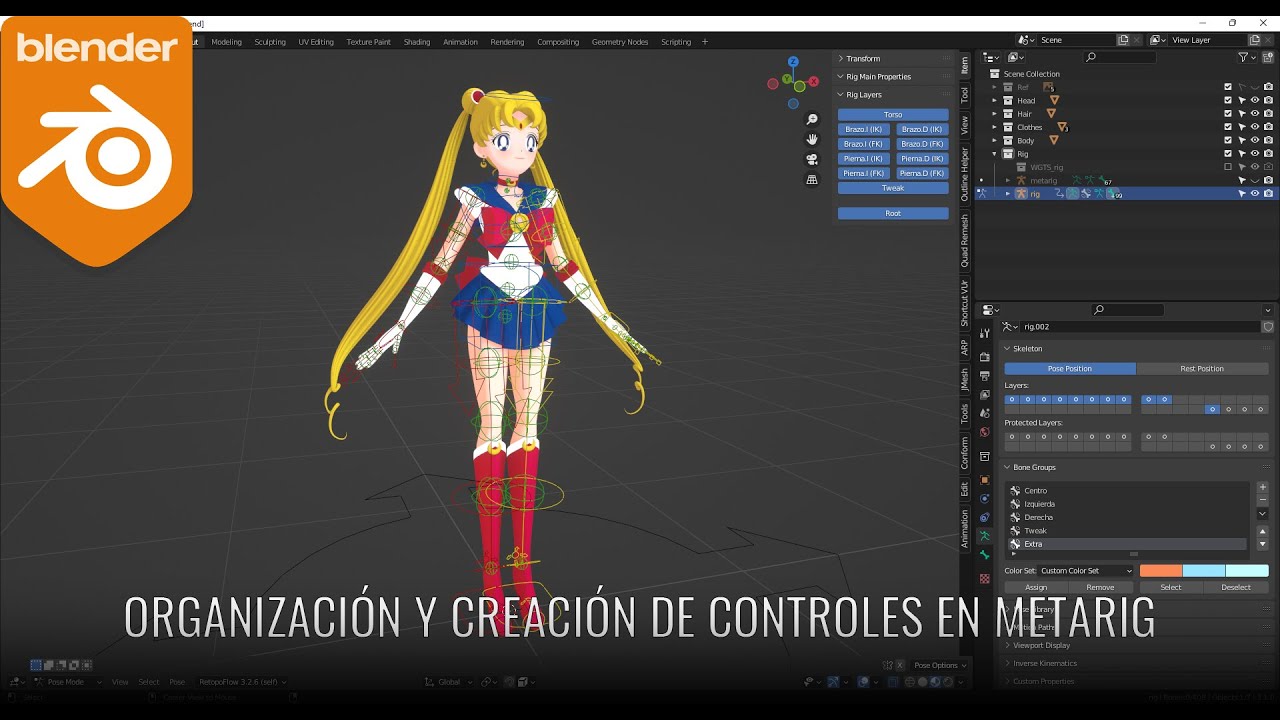Screen dimensions: 1280x720
Task: Enable the WGTS_rig collection checkbox
Action: 1228,167
